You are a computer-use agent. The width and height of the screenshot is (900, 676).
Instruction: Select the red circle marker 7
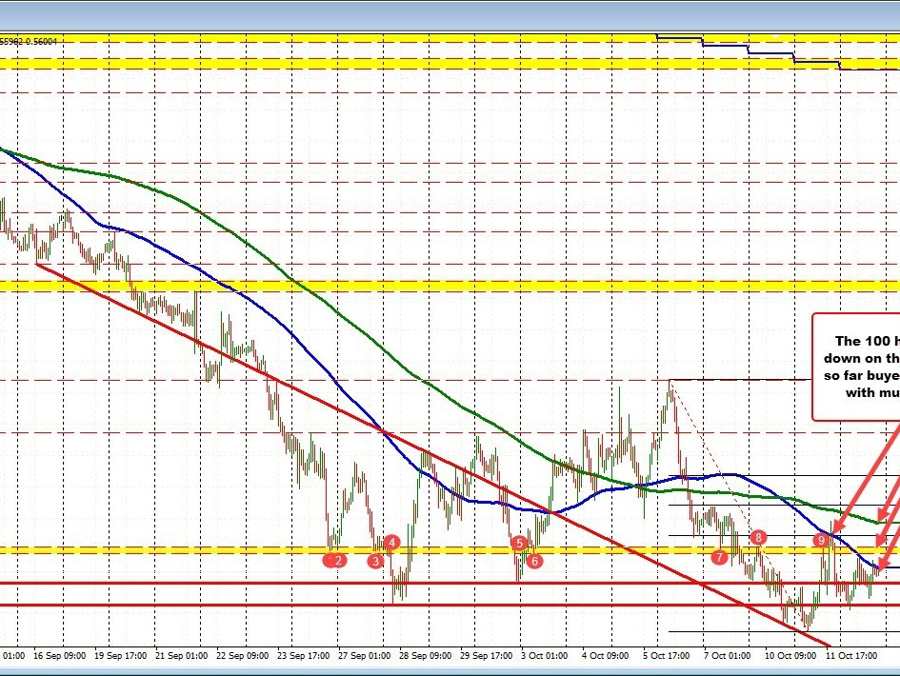click(x=720, y=557)
